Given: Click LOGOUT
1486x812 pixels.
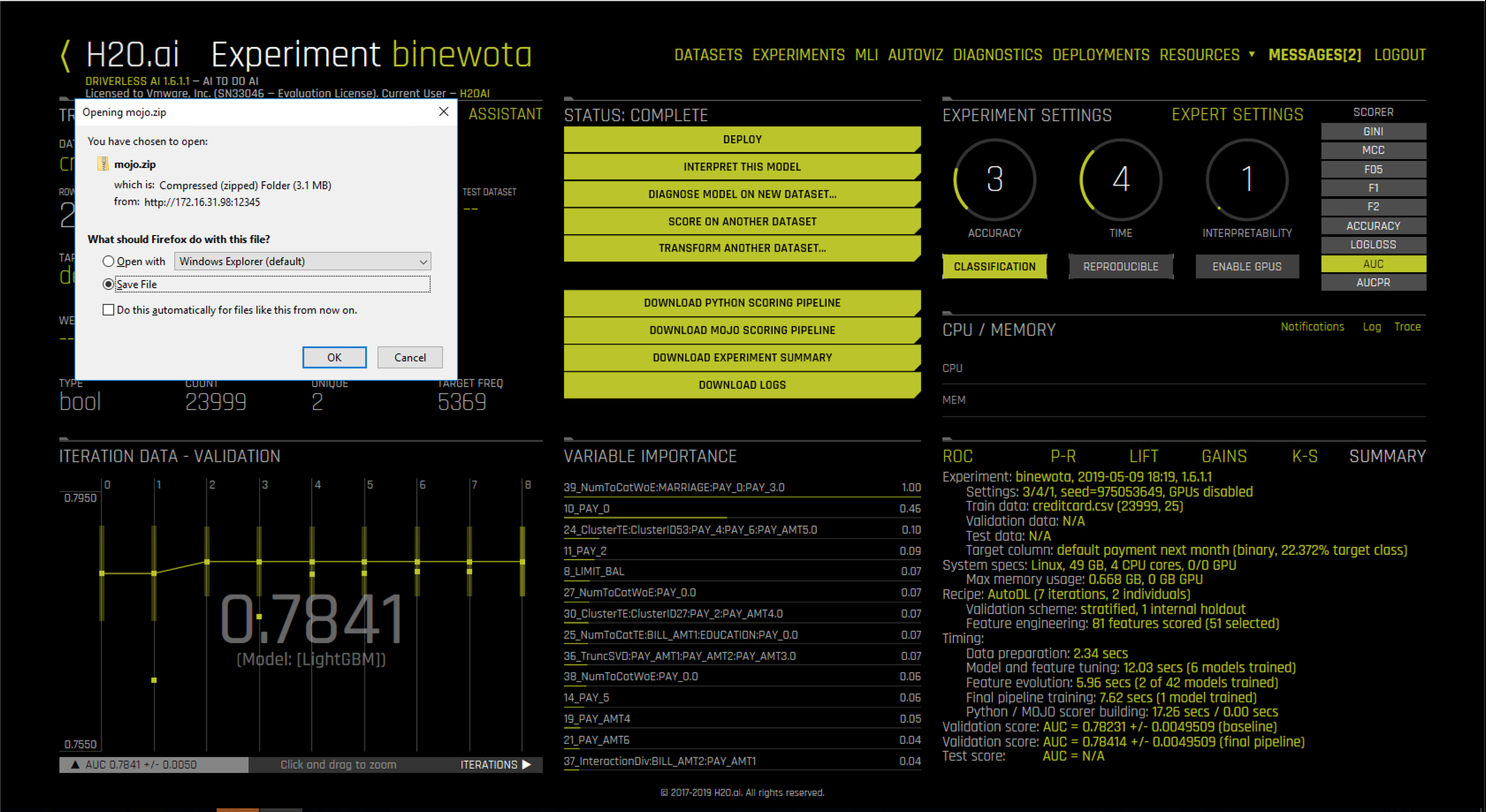Looking at the screenshot, I should click(1400, 55).
